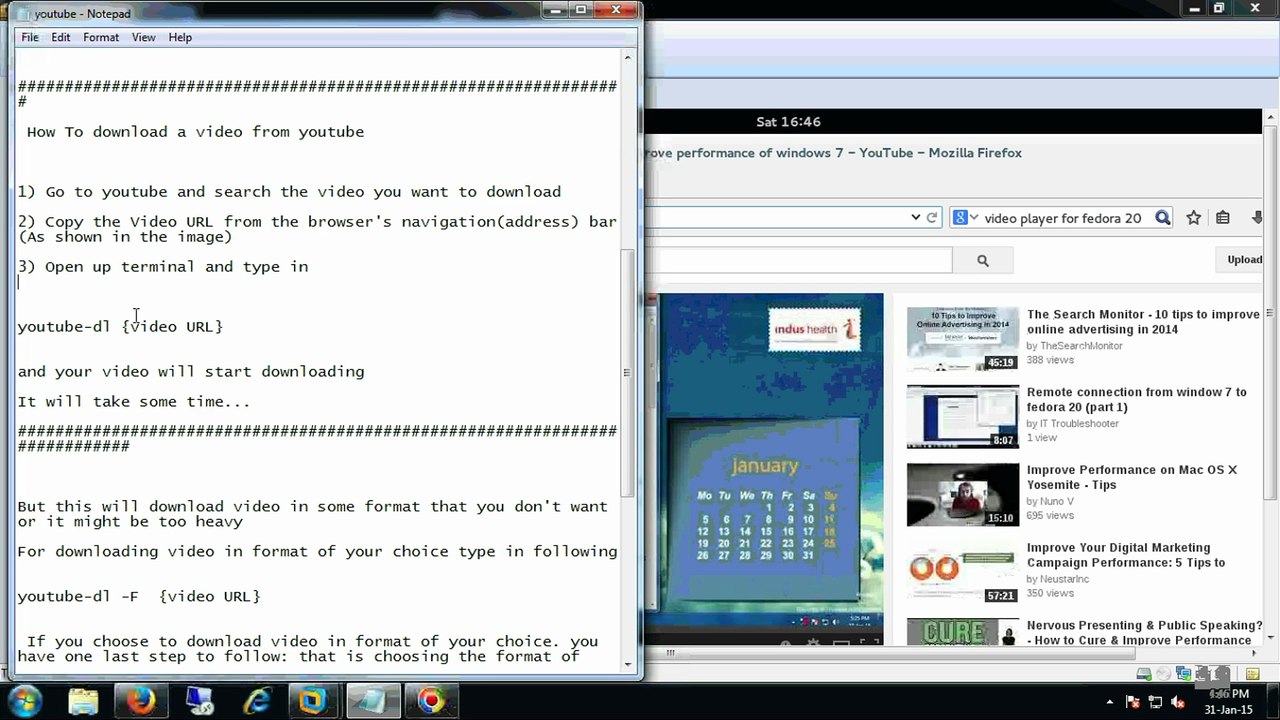Click the muted volume tray icon
The height and width of the screenshot is (720, 1280).
click(1177, 702)
